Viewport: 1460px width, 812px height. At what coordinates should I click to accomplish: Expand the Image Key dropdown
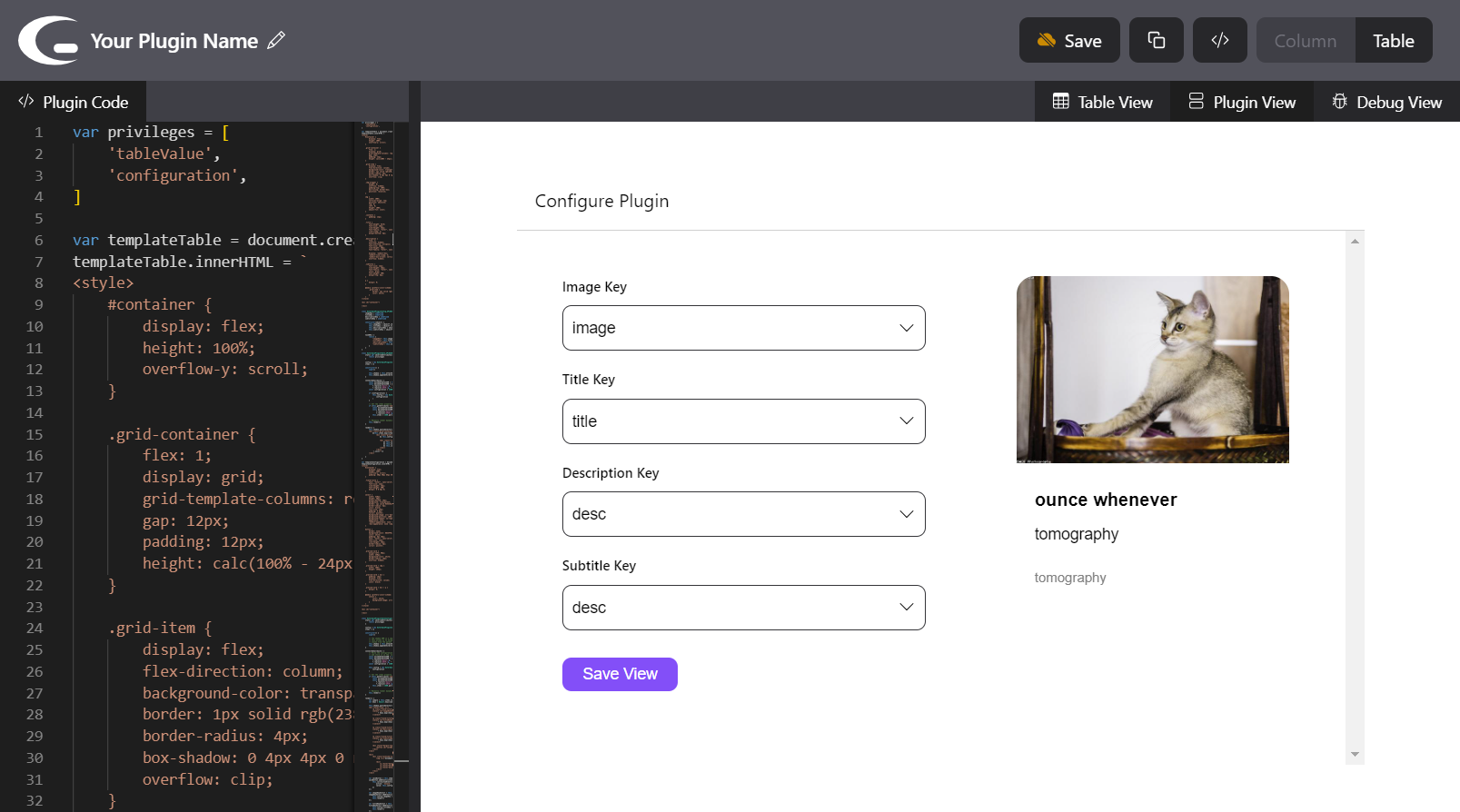tap(743, 328)
